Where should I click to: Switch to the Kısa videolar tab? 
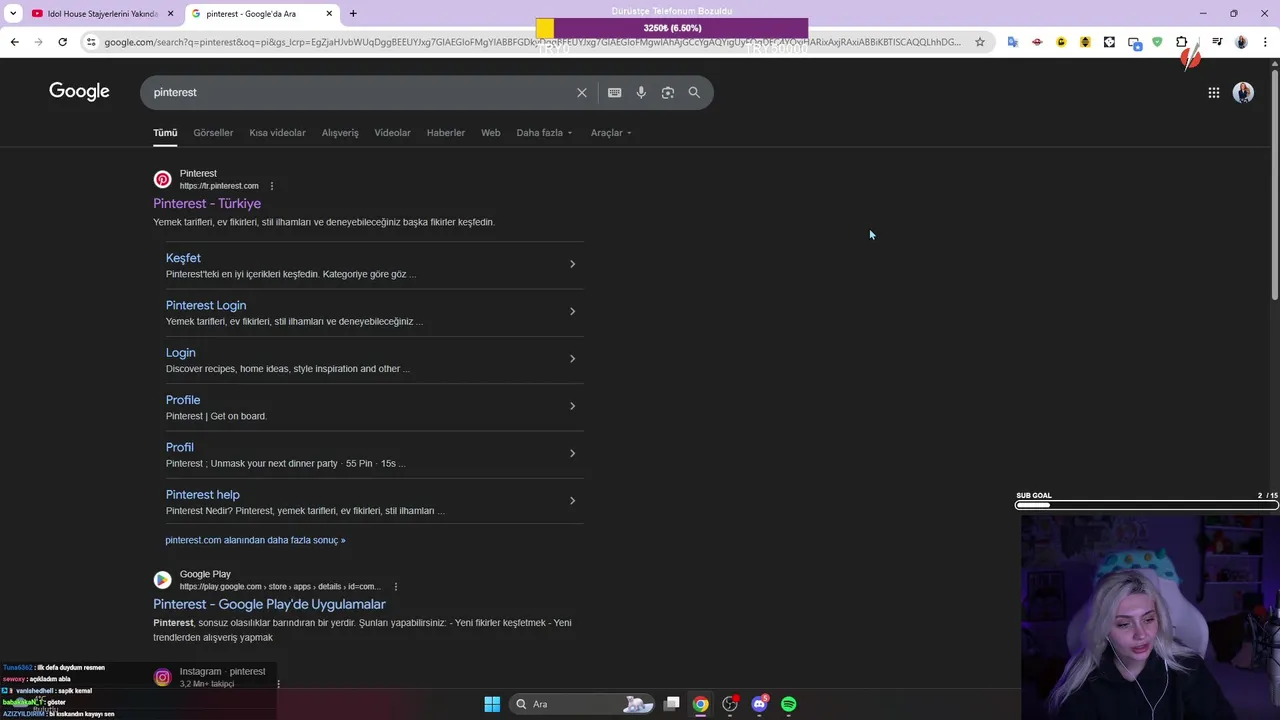click(277, 133)
